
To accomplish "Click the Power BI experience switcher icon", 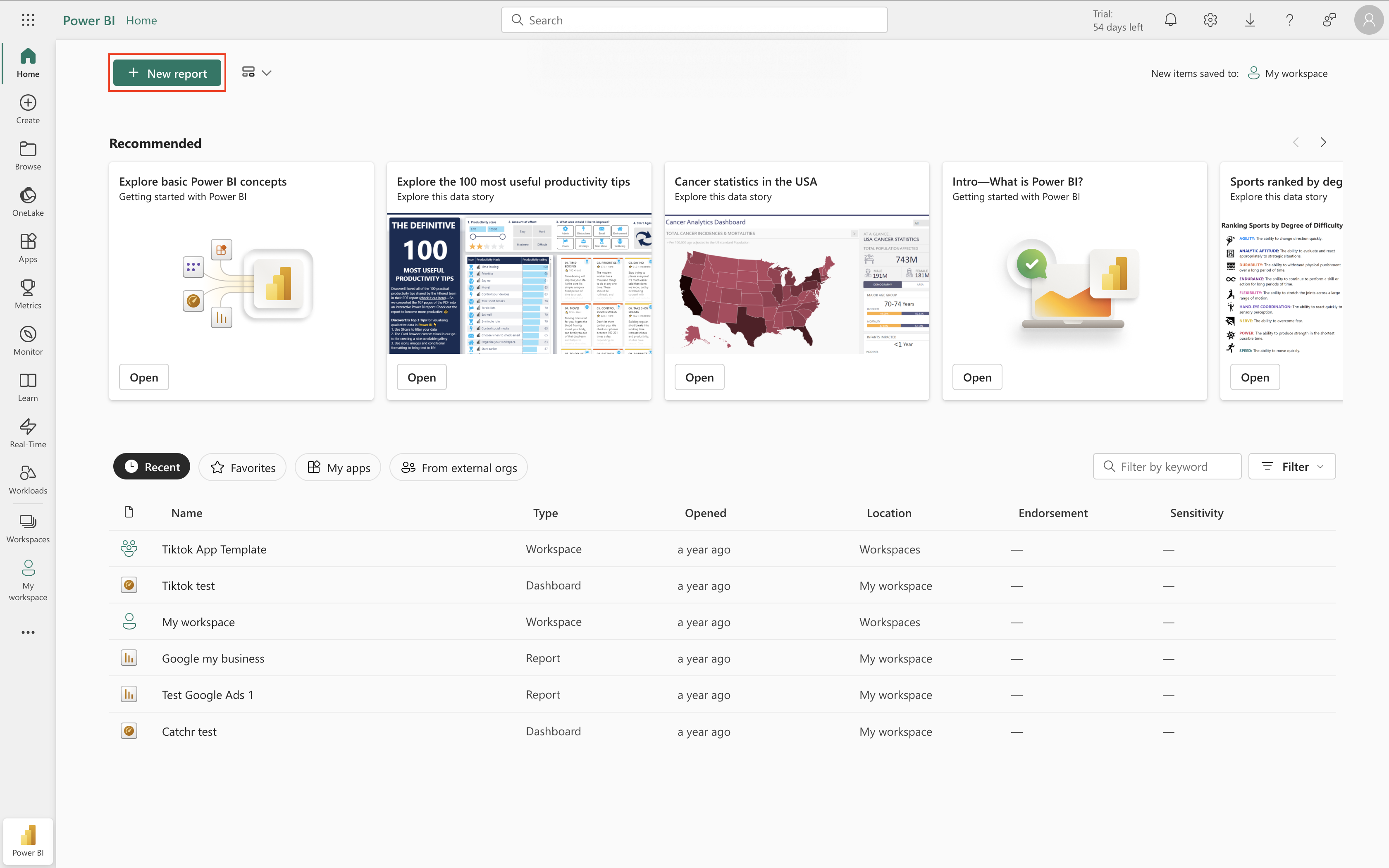I will click(x=28, y=841).
